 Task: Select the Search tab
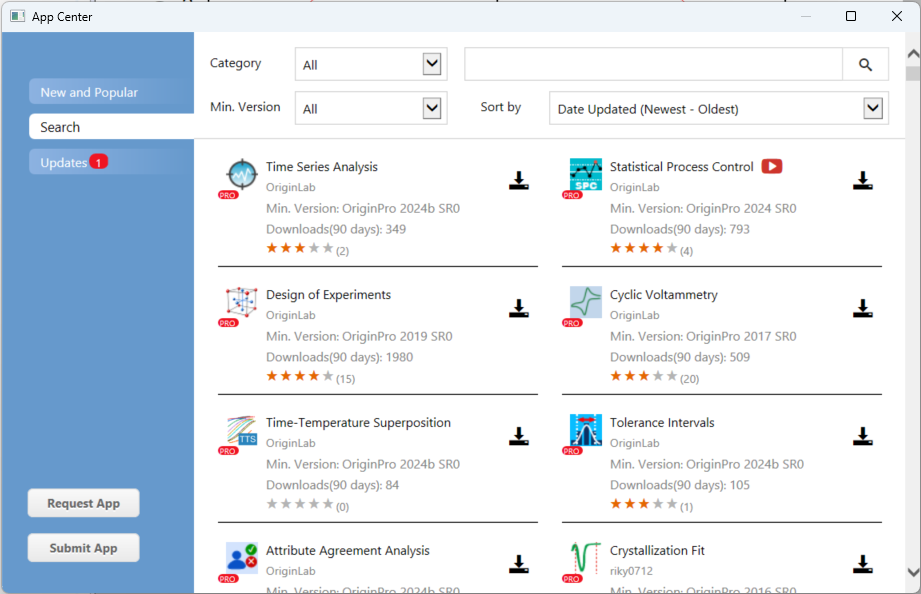coord(112,126)
